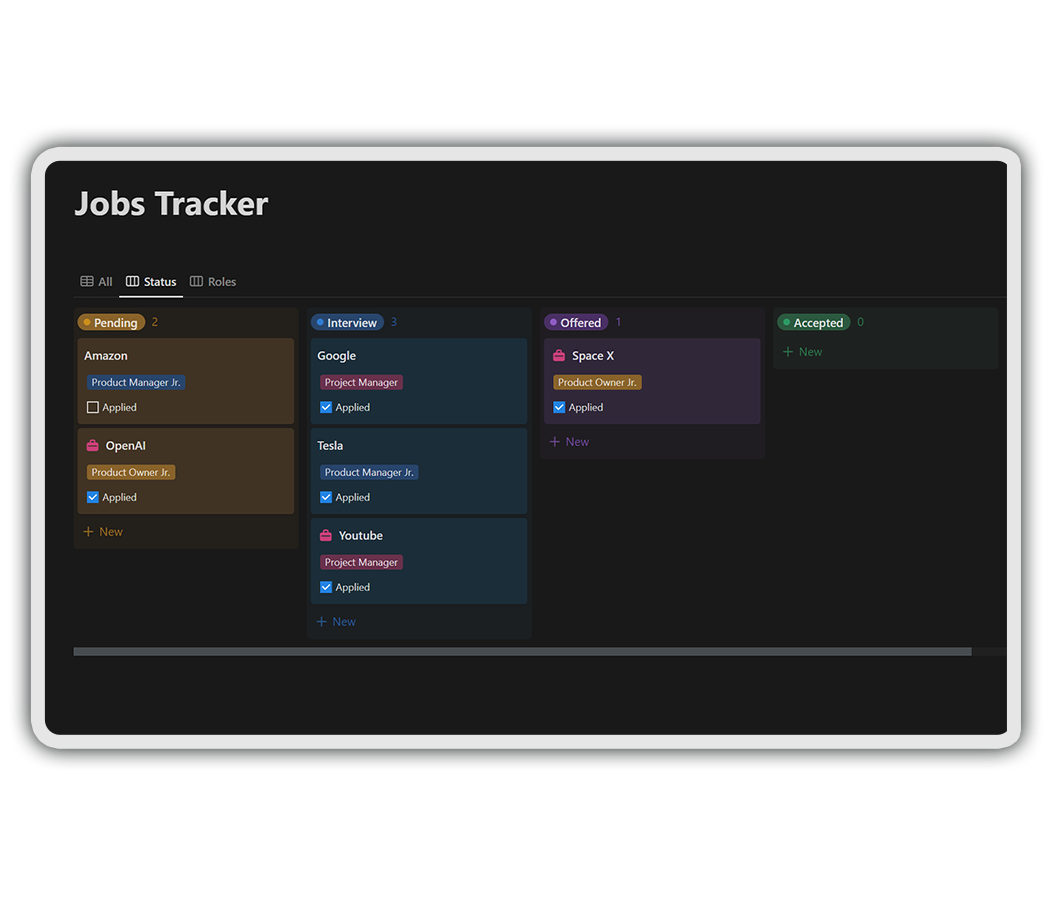Click Product Owner Jr. tag on Space X
1050x900 pixels.
[x=597, y=382]
